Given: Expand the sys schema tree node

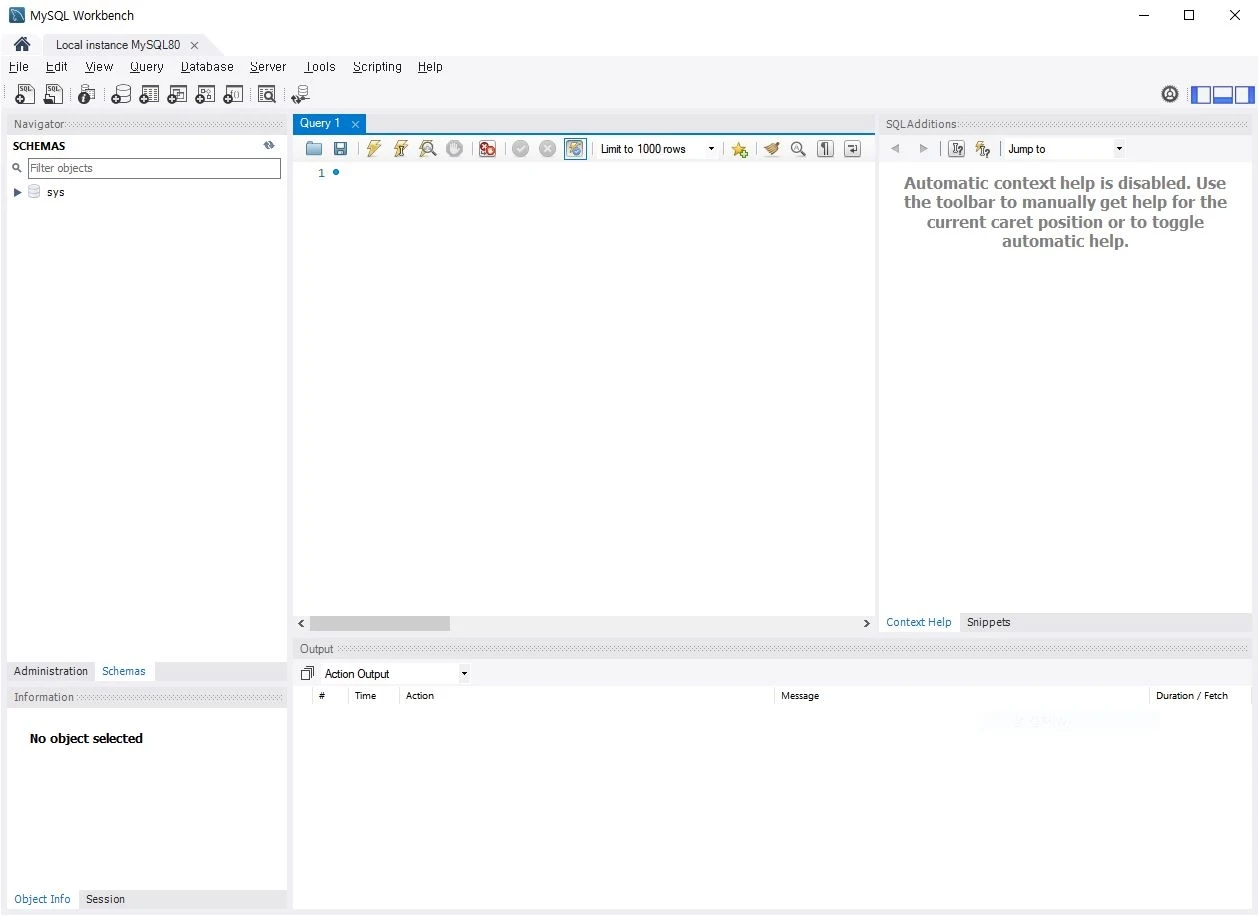Looking at the screenshot, I should [17, 192].
